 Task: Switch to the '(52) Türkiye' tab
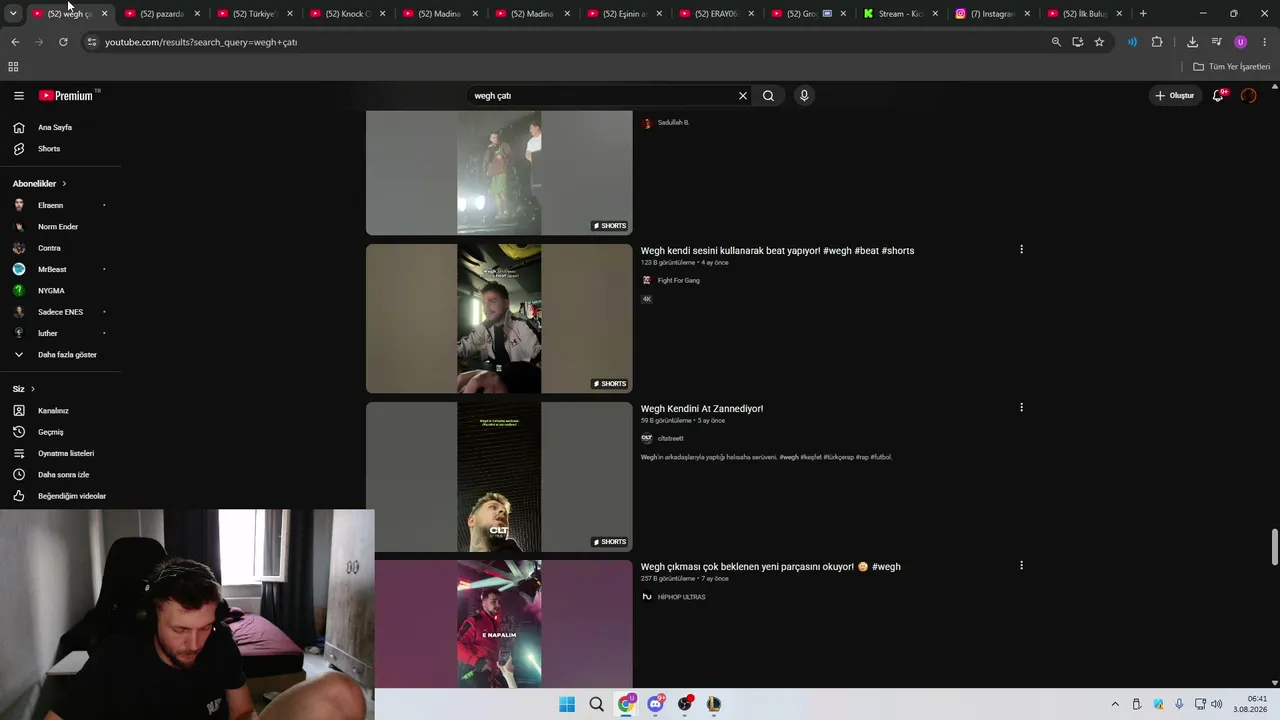[x=254, y=14]
